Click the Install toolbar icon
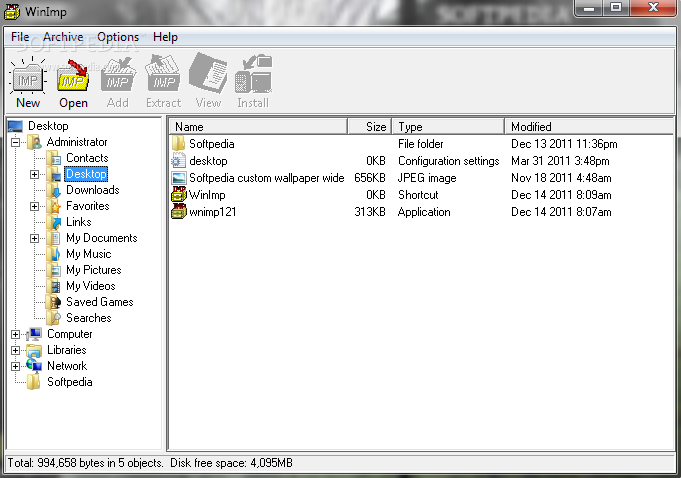 tap(253, 74)
